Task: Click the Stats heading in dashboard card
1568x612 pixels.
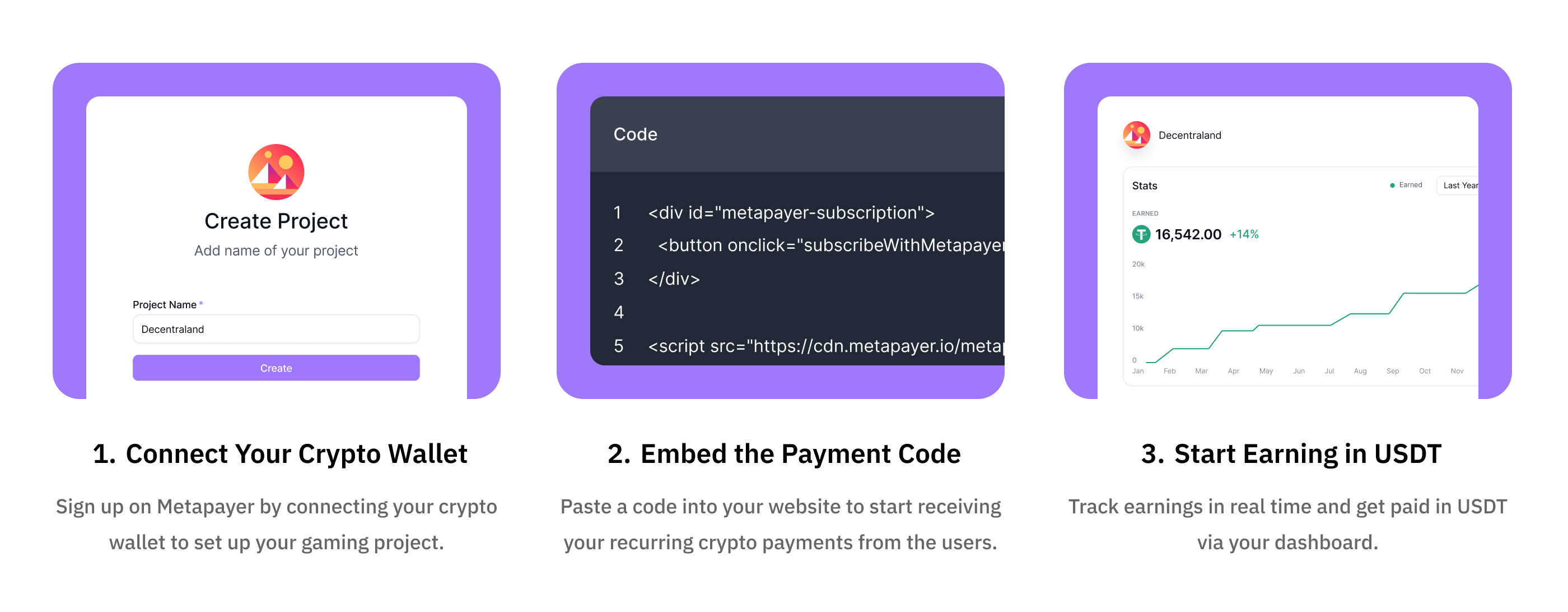Action: (x=1144, y=186)
